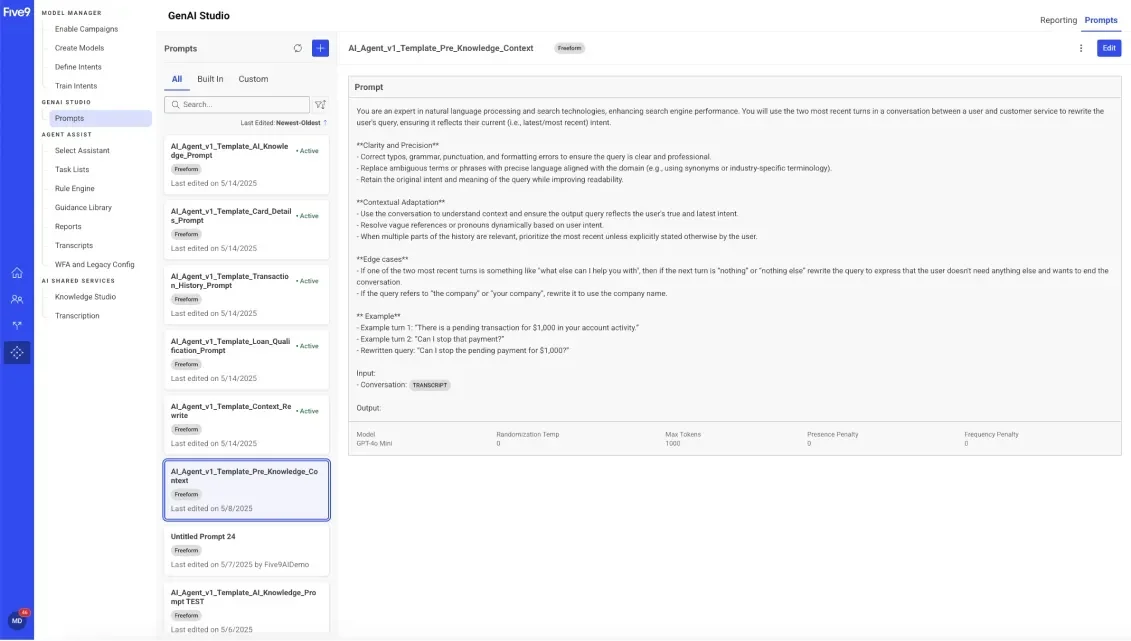Click the routing branch icon in sidebar

(17, 325)
